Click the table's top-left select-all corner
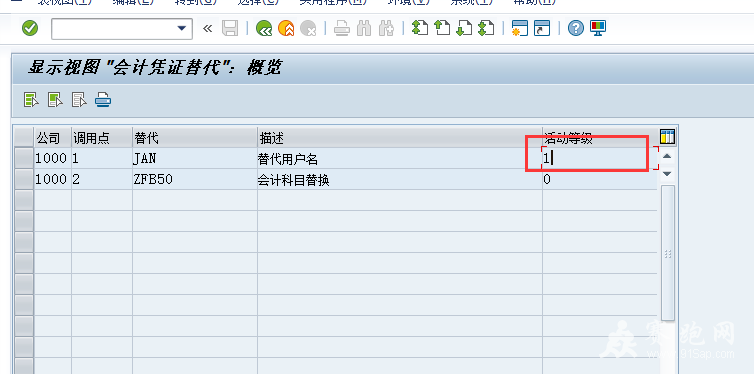This screenshot has width=754, height=374. [24, 138]
